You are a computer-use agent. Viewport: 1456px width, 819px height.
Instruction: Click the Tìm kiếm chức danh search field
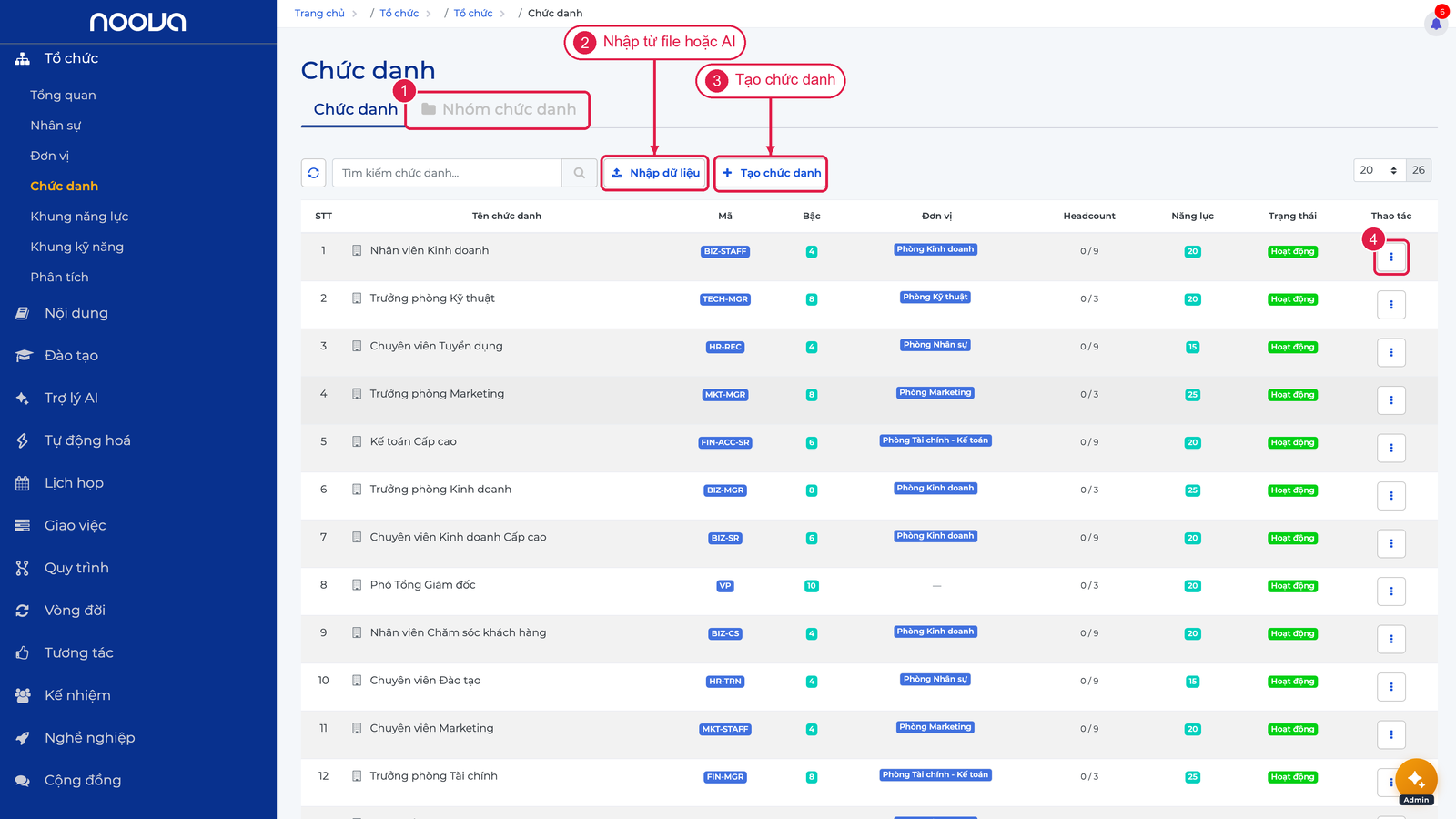447,173
